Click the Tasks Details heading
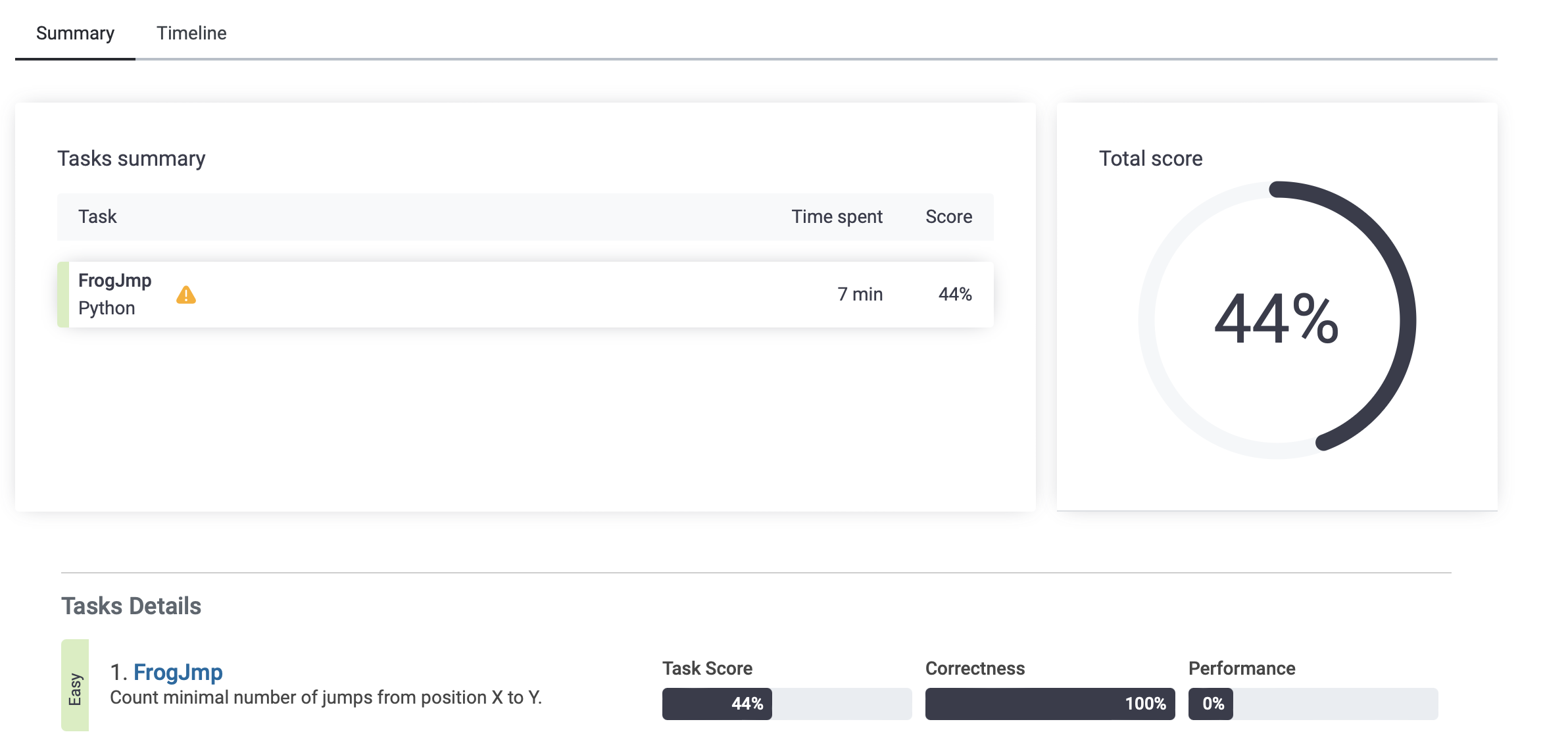Screen dimensions: 1568x751 (x=132, y=606)
